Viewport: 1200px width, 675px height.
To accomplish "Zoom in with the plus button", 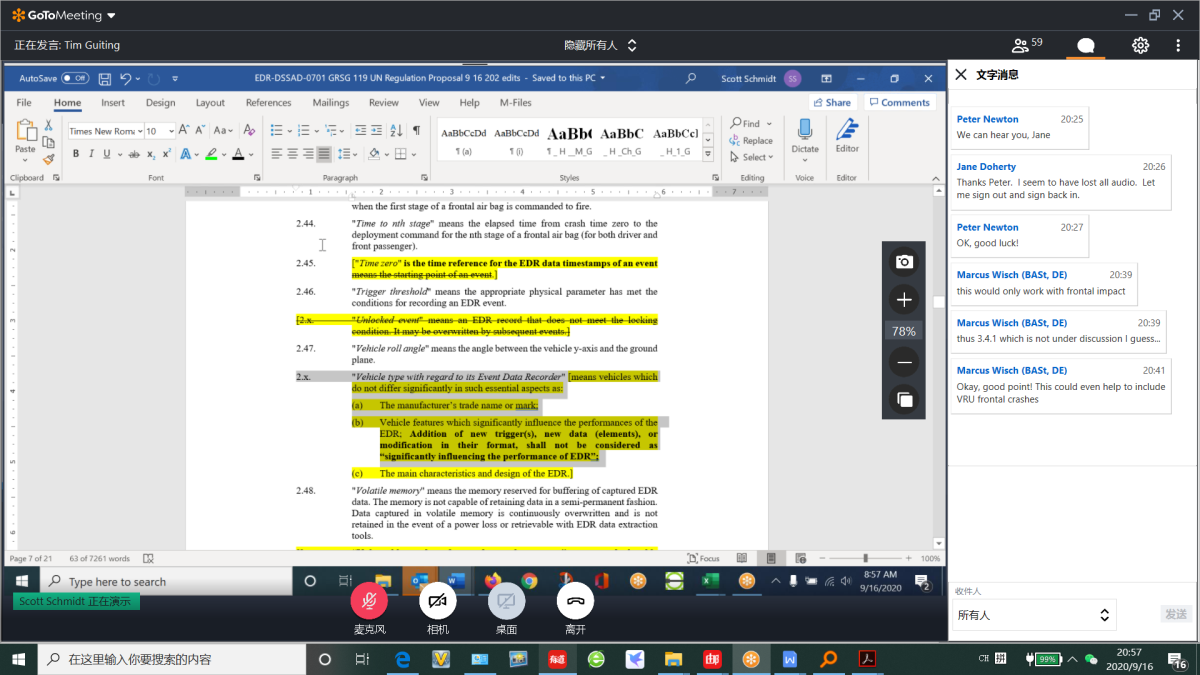I will 904,300.
